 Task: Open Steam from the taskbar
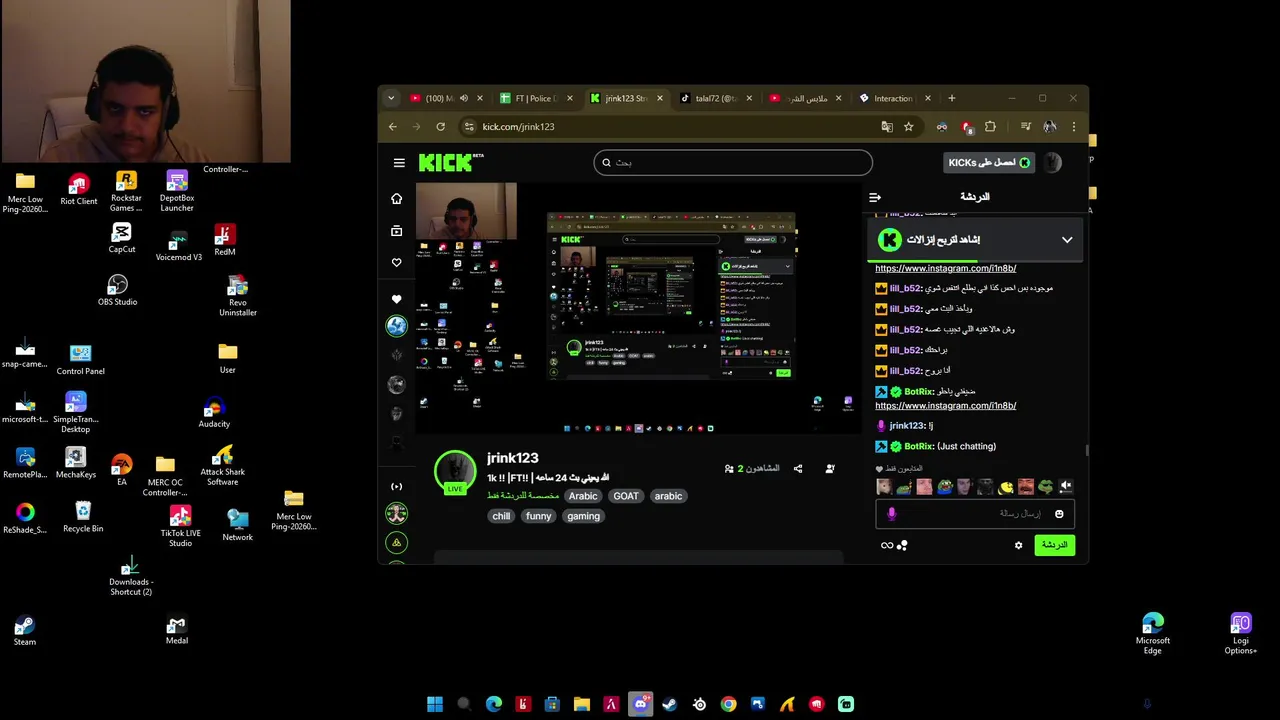(x=670, y=704)
